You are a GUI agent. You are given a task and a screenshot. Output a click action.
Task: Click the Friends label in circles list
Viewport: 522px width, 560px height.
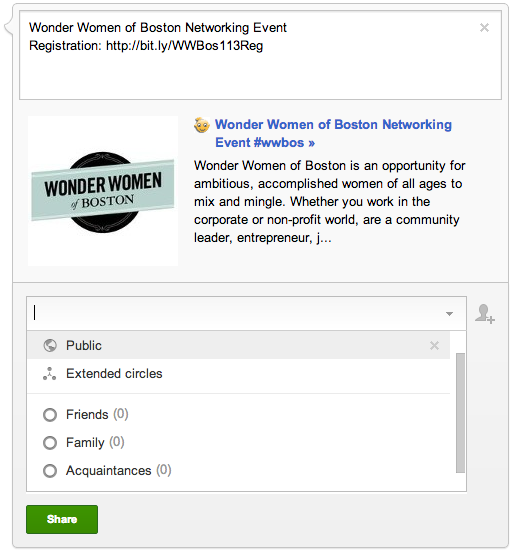point(87,415)
